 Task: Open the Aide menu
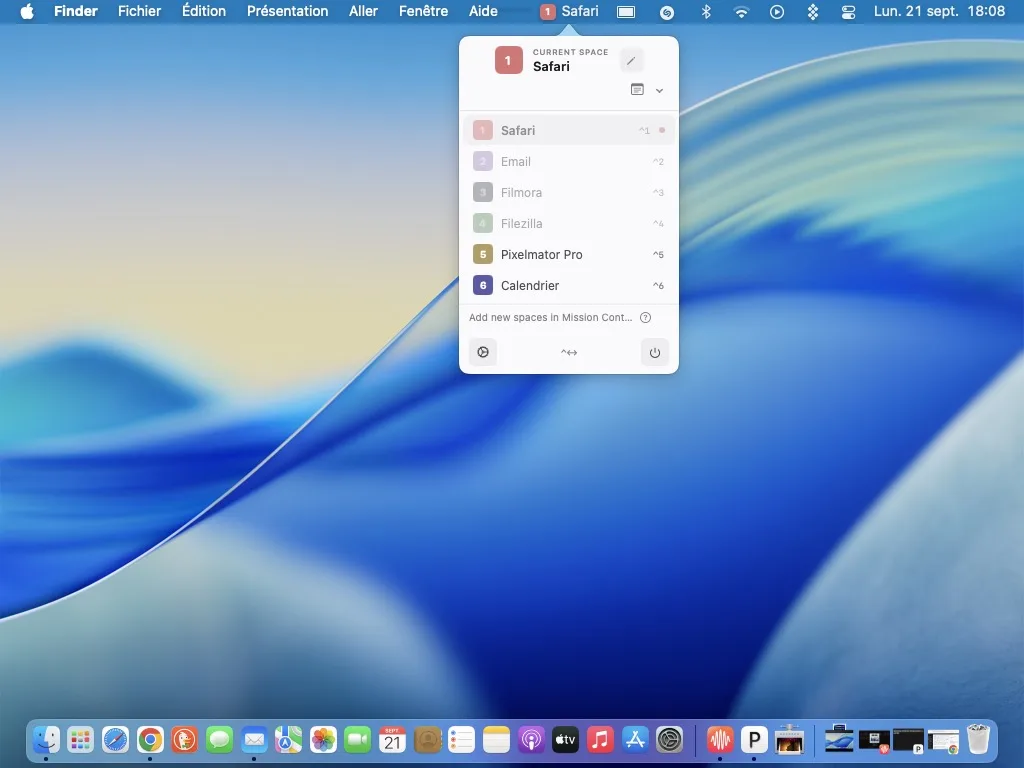click(x=483, y=11)
